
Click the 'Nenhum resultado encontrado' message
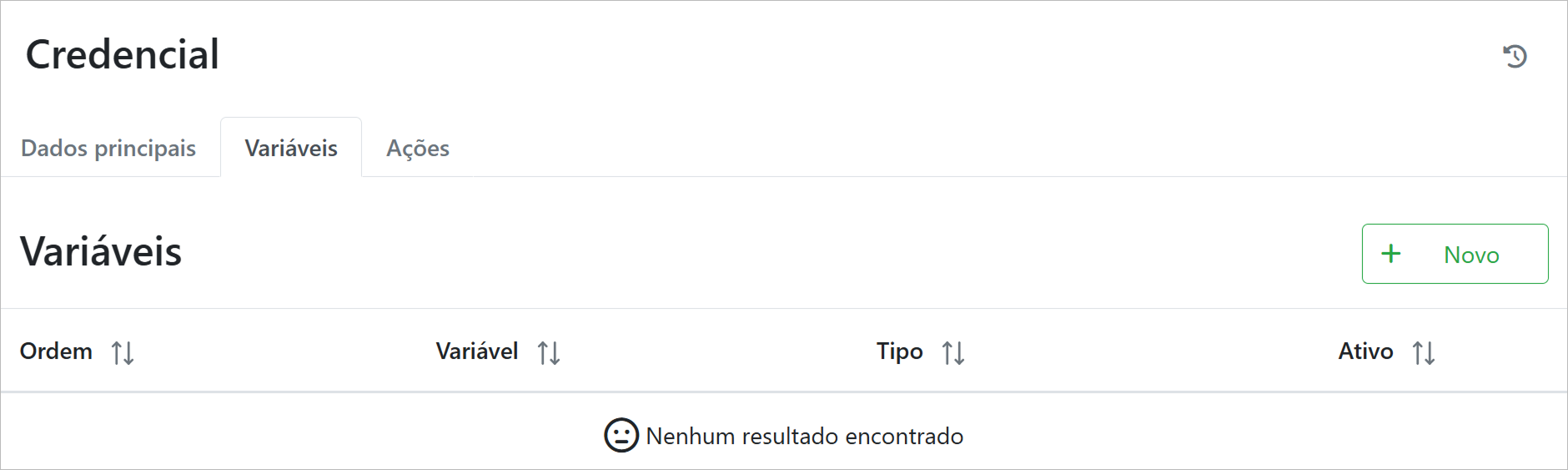point(805,437)
